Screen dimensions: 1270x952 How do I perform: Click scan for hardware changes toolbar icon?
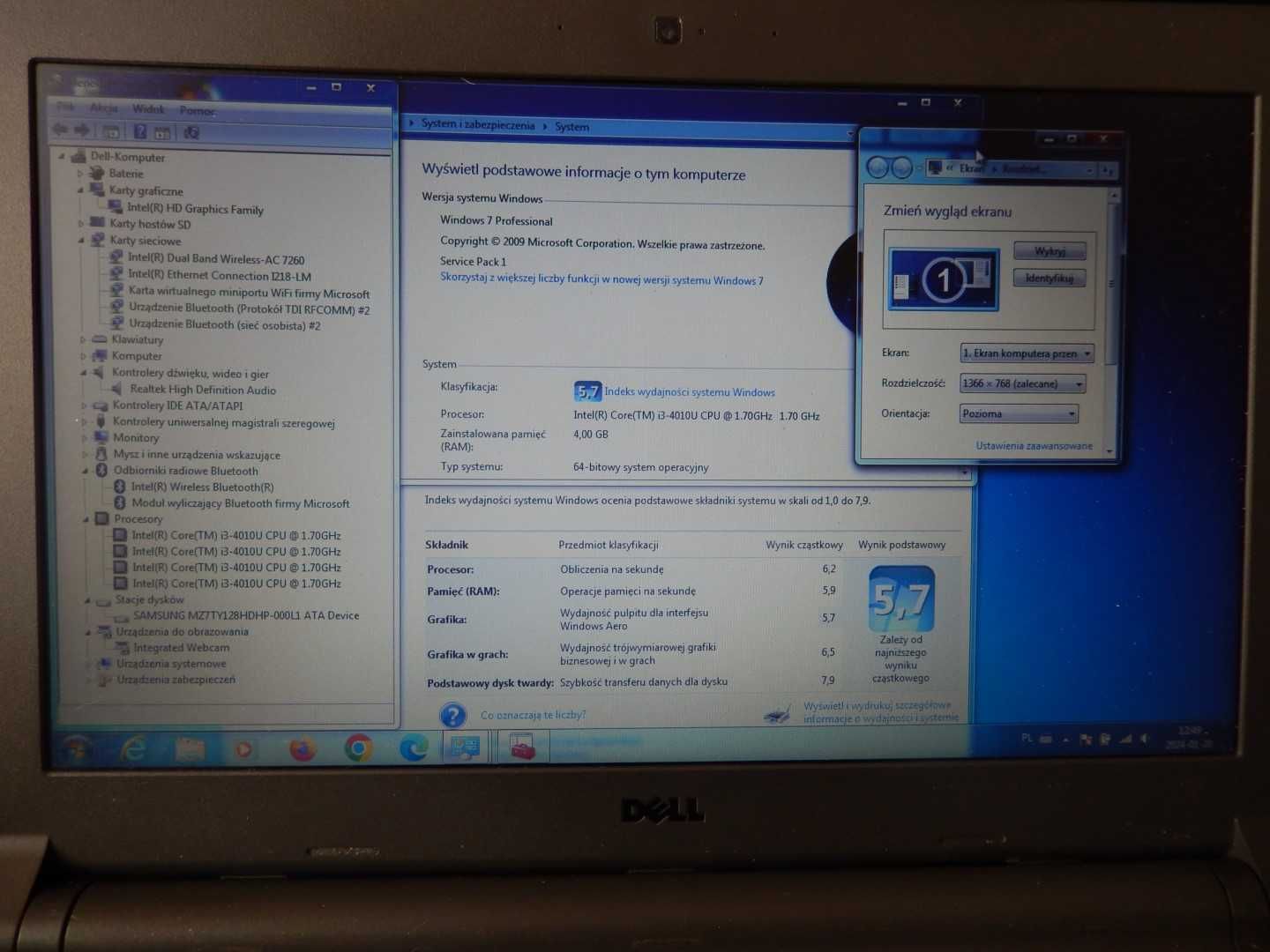[x=191, y=133]
